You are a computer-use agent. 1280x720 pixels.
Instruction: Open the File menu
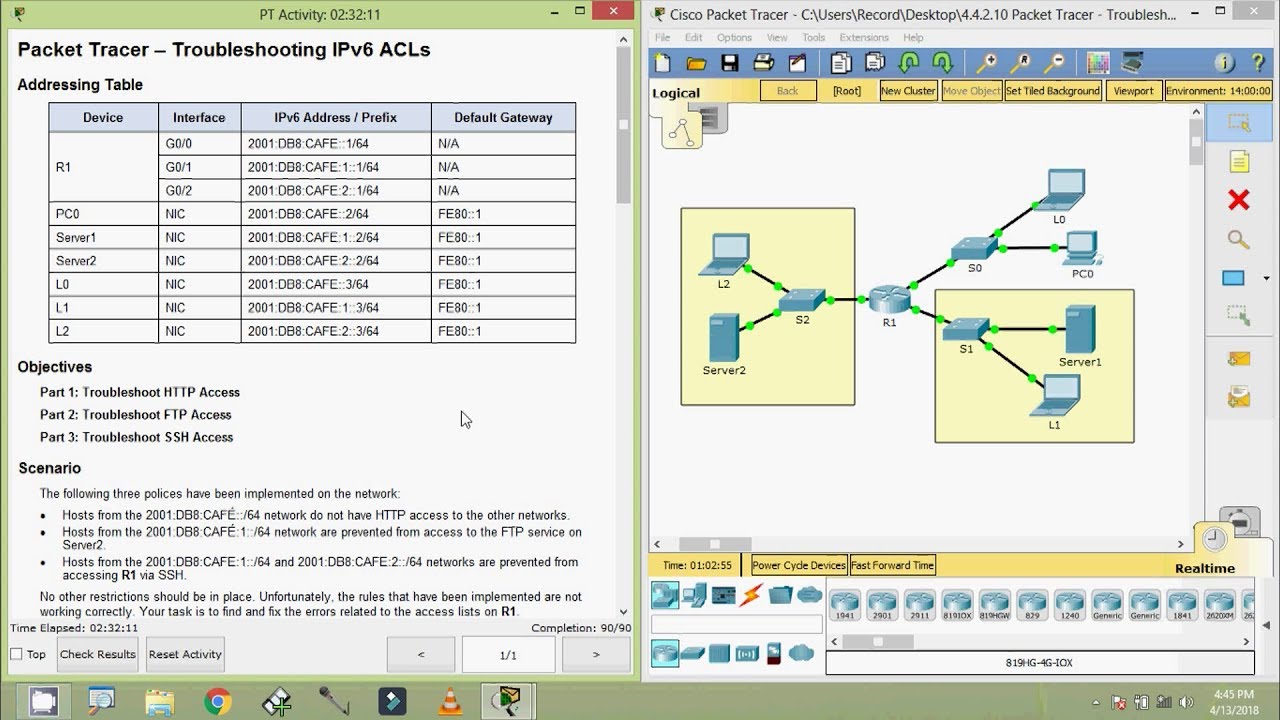(663, 37)
